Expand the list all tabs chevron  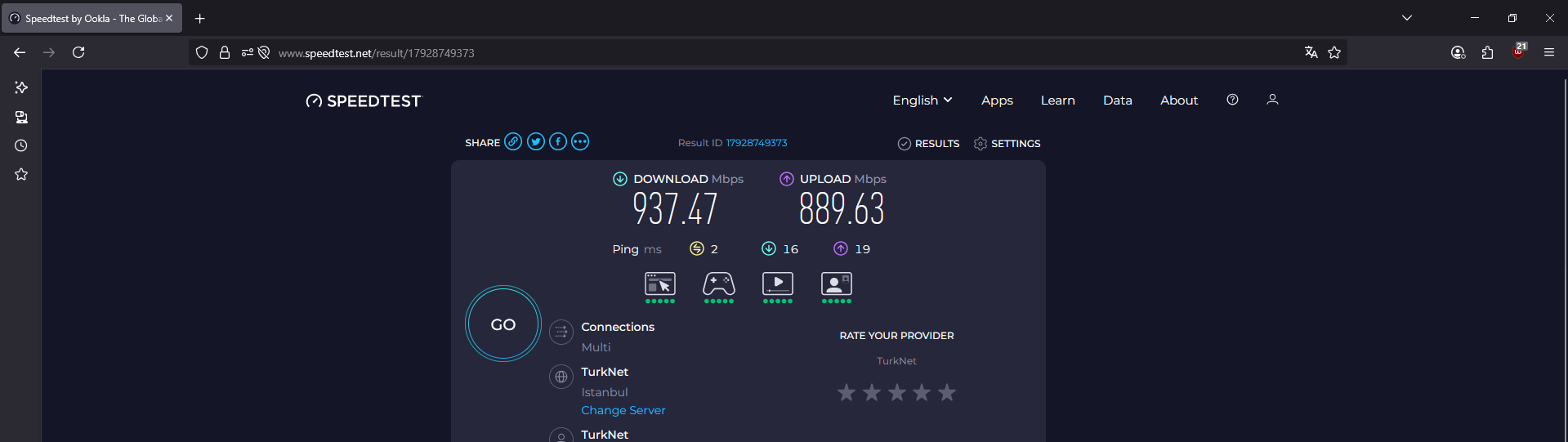pos(1407,18)
